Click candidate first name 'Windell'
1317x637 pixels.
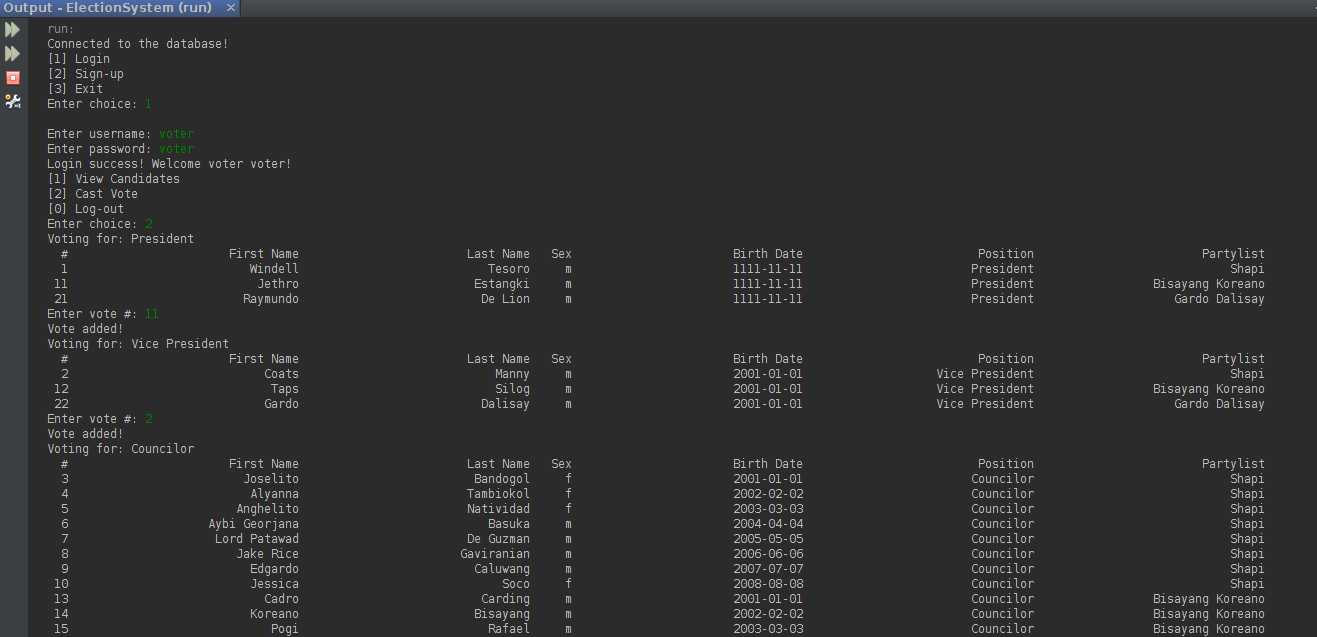point(273,269)
